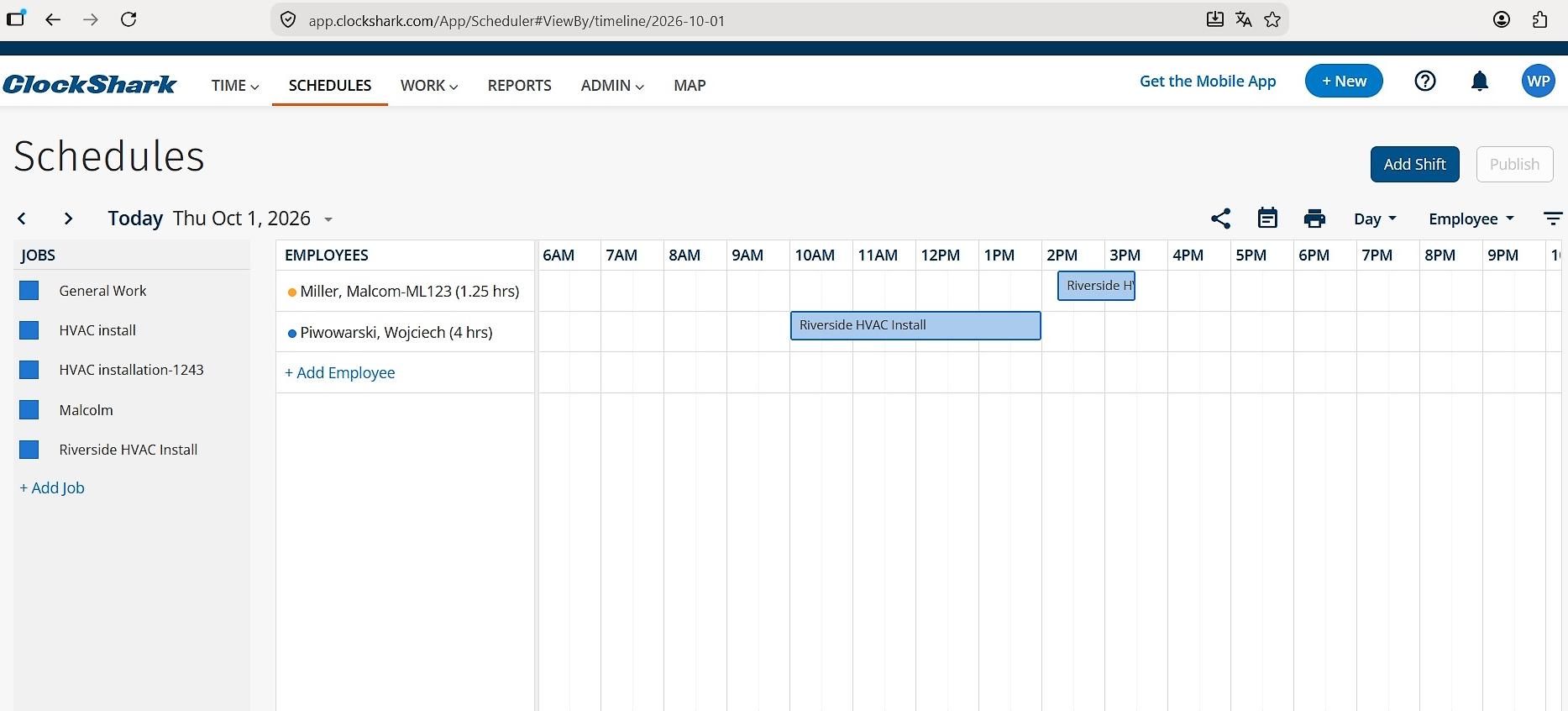Screen dimensions: 1568x711
Task: Open the WP user avatar menu
Action: 1539,81
